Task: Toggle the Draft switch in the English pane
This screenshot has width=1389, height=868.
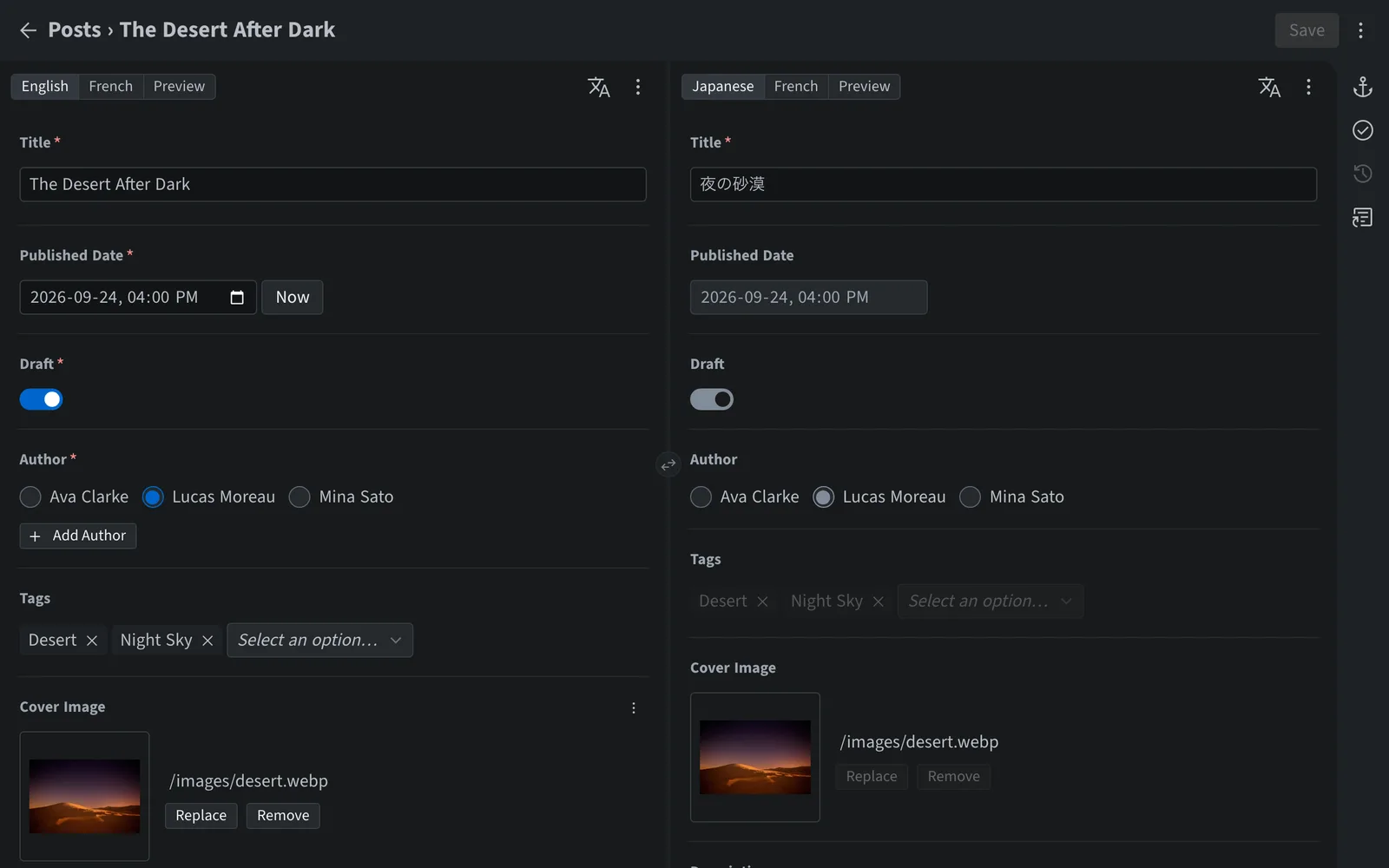Action: click(x=41, y=399)
